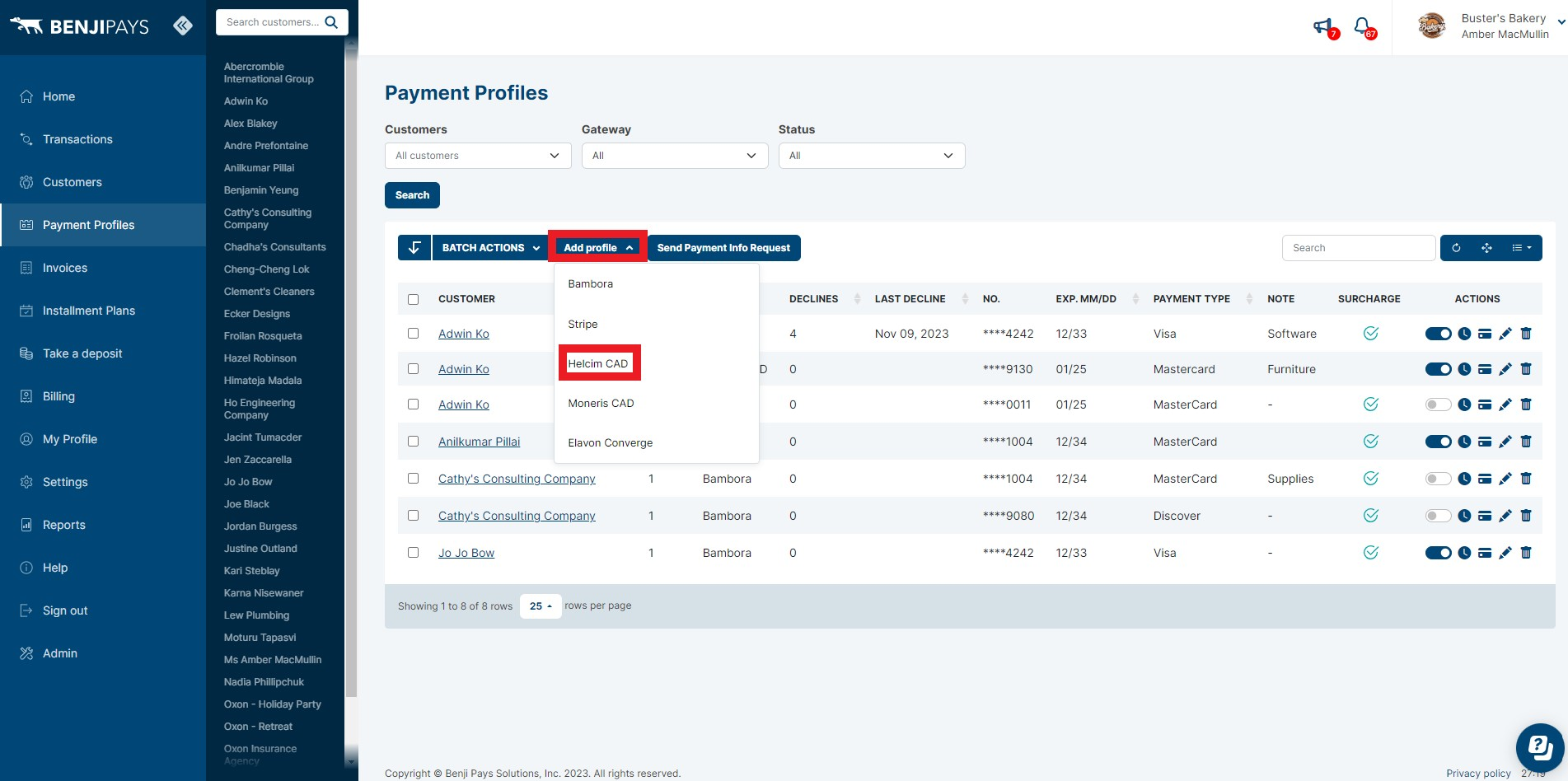Delete the ****0011 profile with trash icon
The width and height of the screenshot is (1568, 781).
pos(1526,405)
